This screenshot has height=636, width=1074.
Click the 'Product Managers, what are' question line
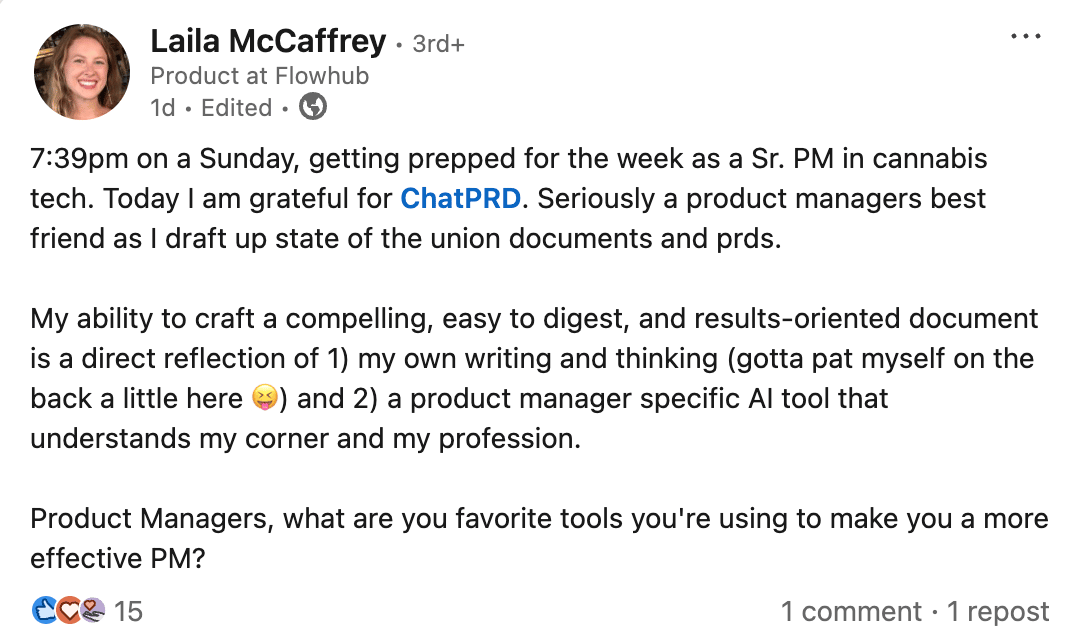(x=539, y=519)
